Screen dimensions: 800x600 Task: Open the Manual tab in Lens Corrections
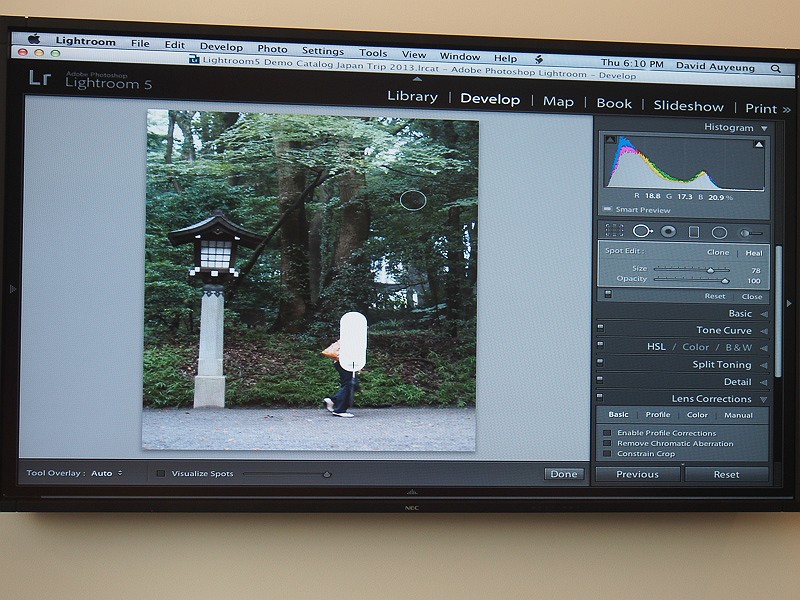[x=738, y=415]
